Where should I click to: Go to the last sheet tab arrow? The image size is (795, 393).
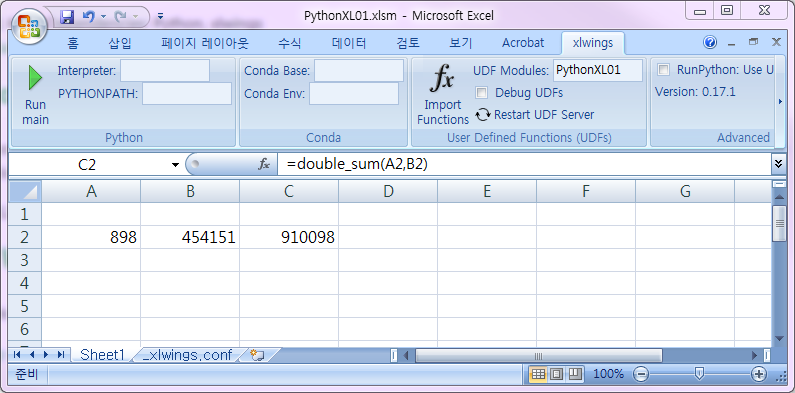point(61,354)
